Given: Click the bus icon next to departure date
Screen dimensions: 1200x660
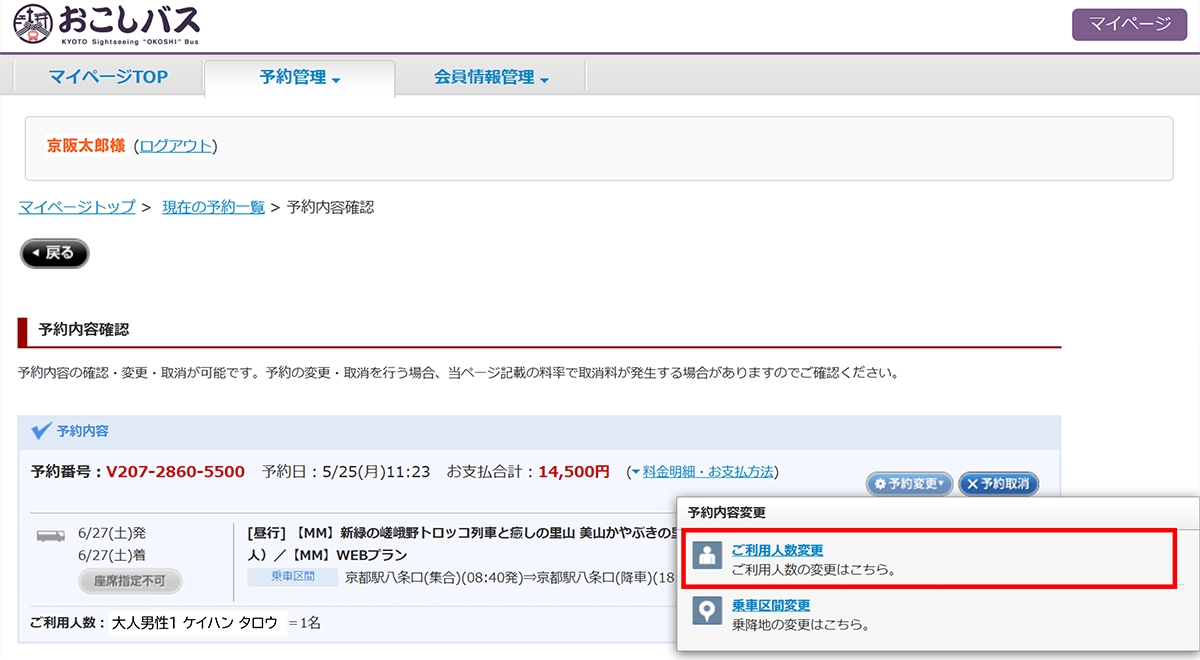Looking at the screenshot, I should click(x=51, y=535).
